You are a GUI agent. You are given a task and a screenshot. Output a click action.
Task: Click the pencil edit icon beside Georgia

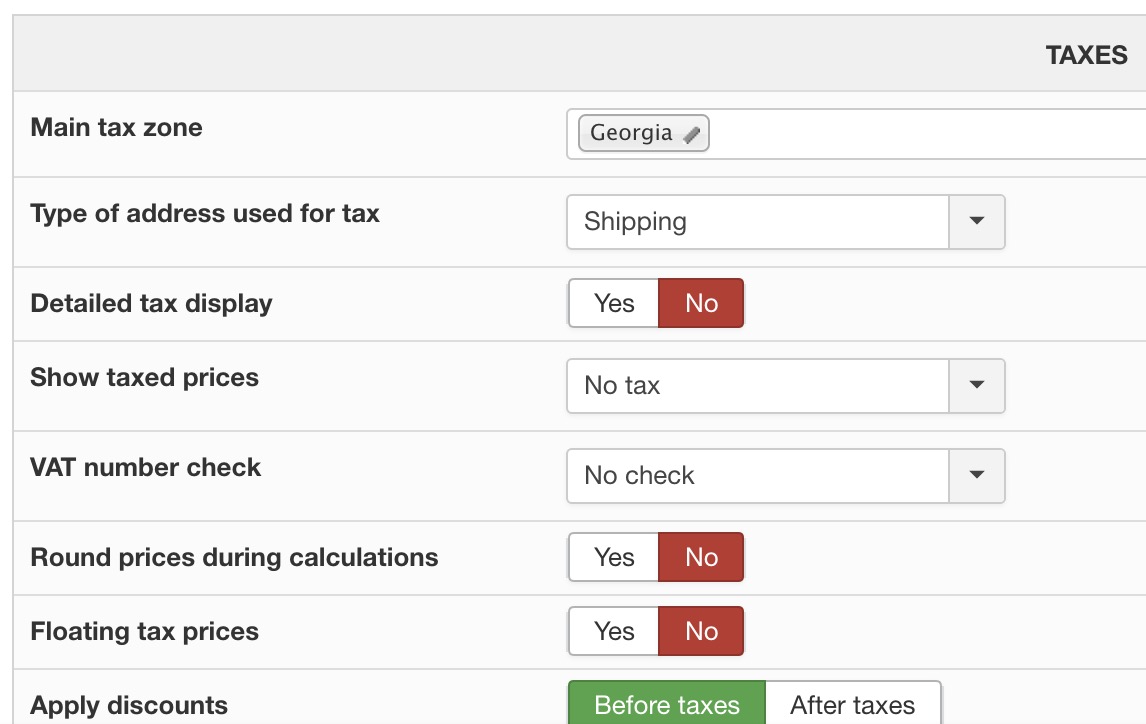[x=691, y=134]
